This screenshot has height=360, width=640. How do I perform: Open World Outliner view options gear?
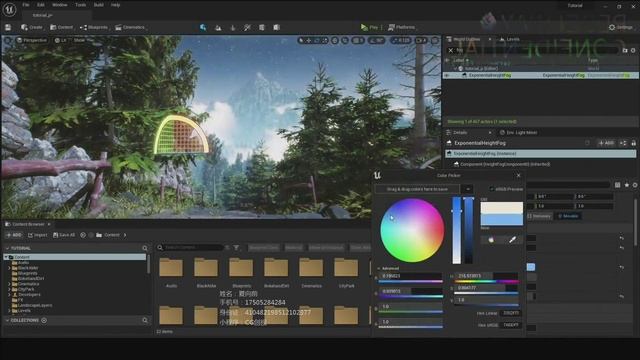(633, 50)
